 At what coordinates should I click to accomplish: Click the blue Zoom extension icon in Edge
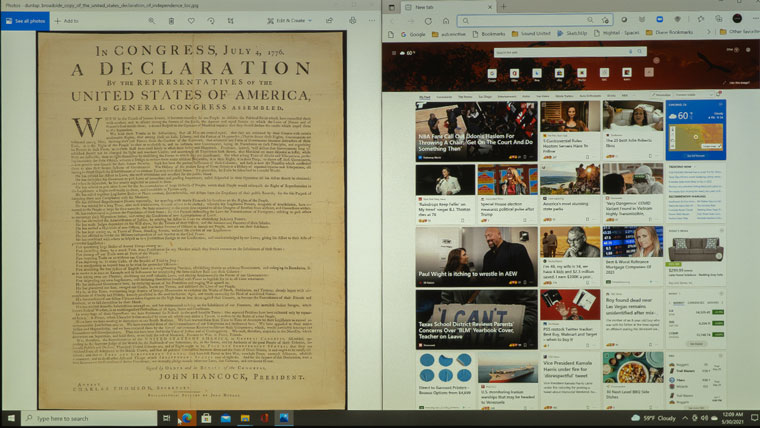(660, 19)
